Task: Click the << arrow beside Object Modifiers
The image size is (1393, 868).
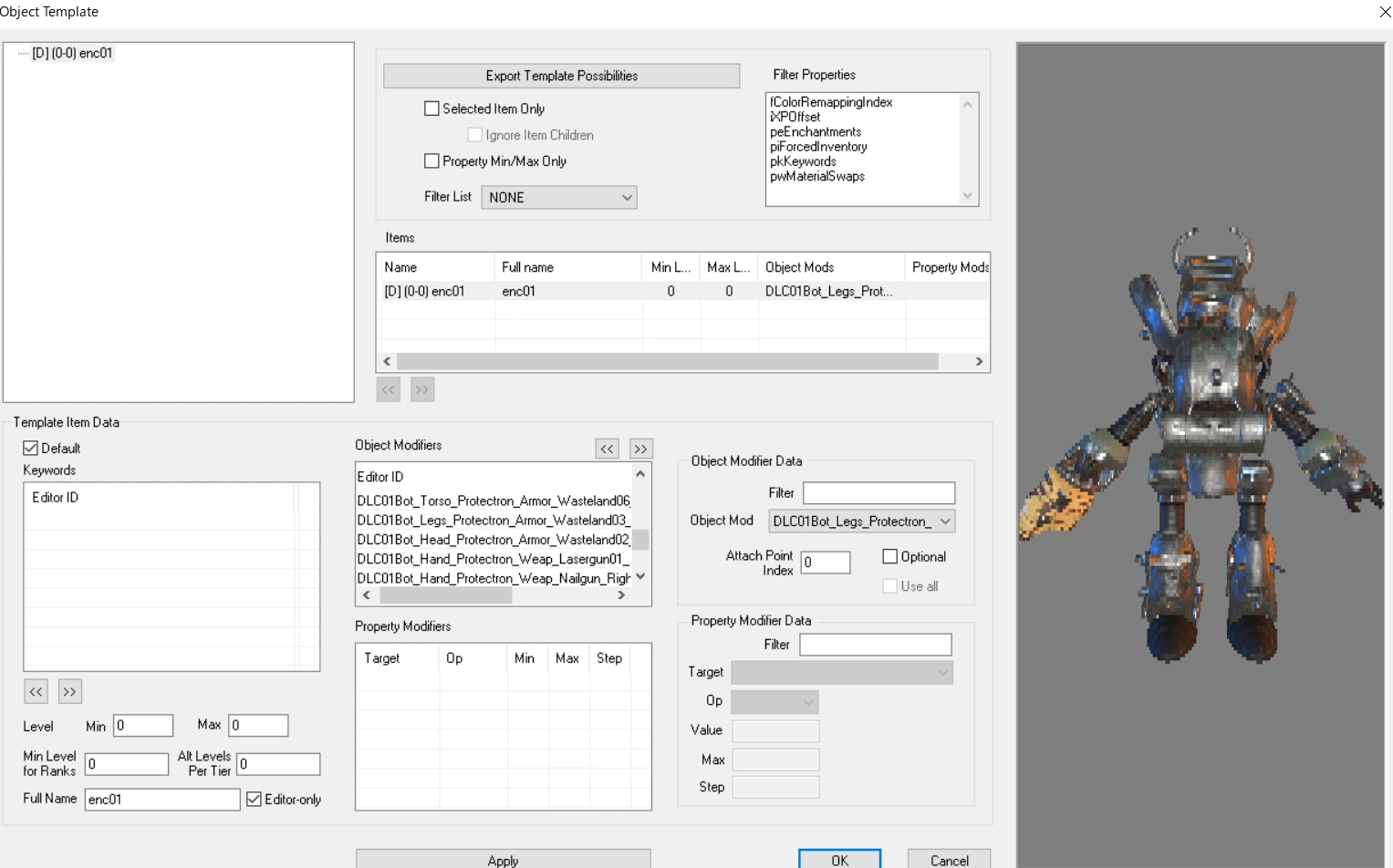Action: (x=607, y=449)
